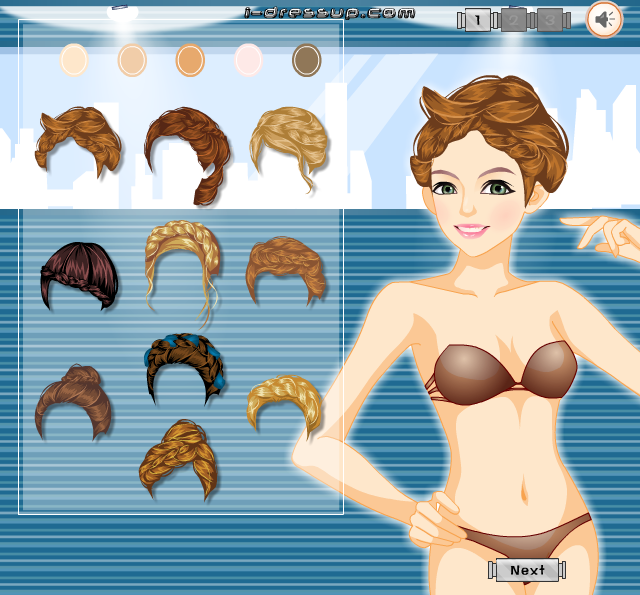The image size is (640, 595).
Task: Select the lightest peach skin tone swatch
Action: point(74,60)
